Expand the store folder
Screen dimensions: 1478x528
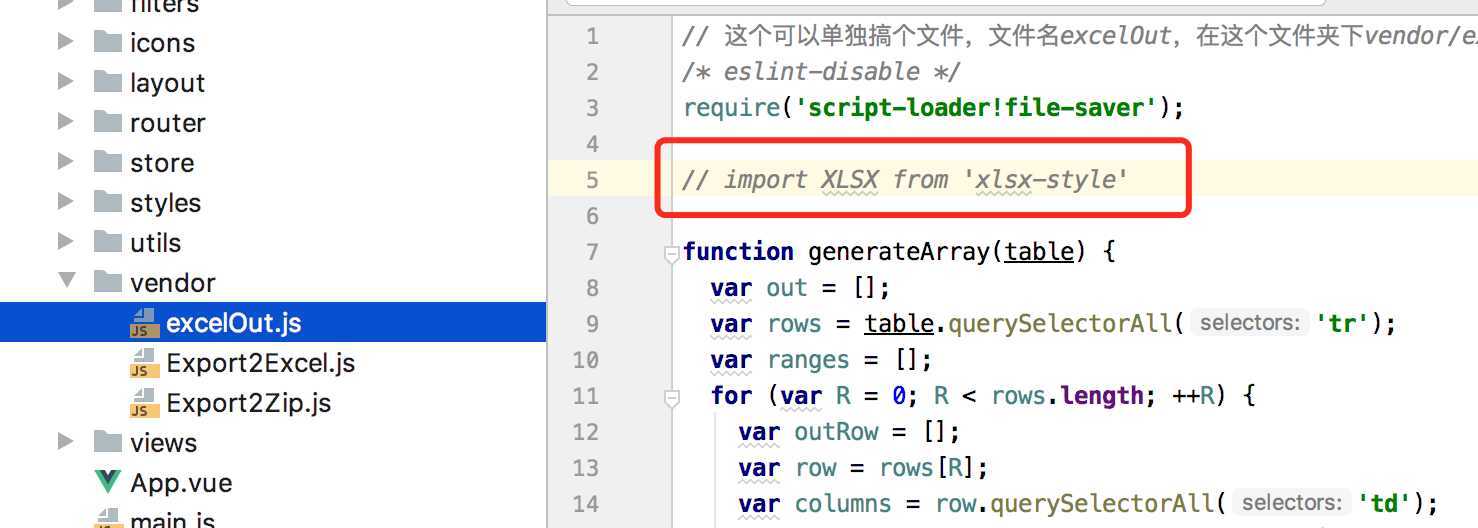[66, 162]
